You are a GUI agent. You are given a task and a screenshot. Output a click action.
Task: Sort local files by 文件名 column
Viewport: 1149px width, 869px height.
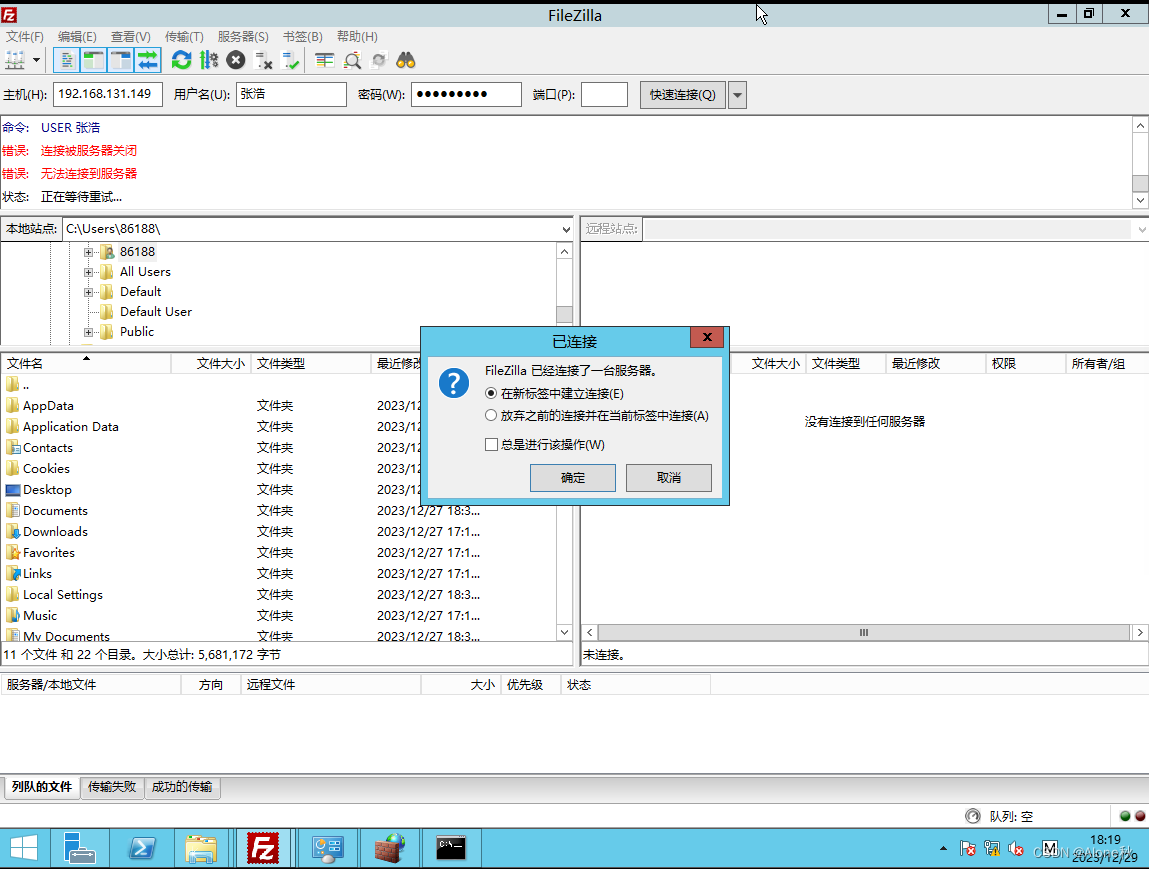tap(86, 363)
